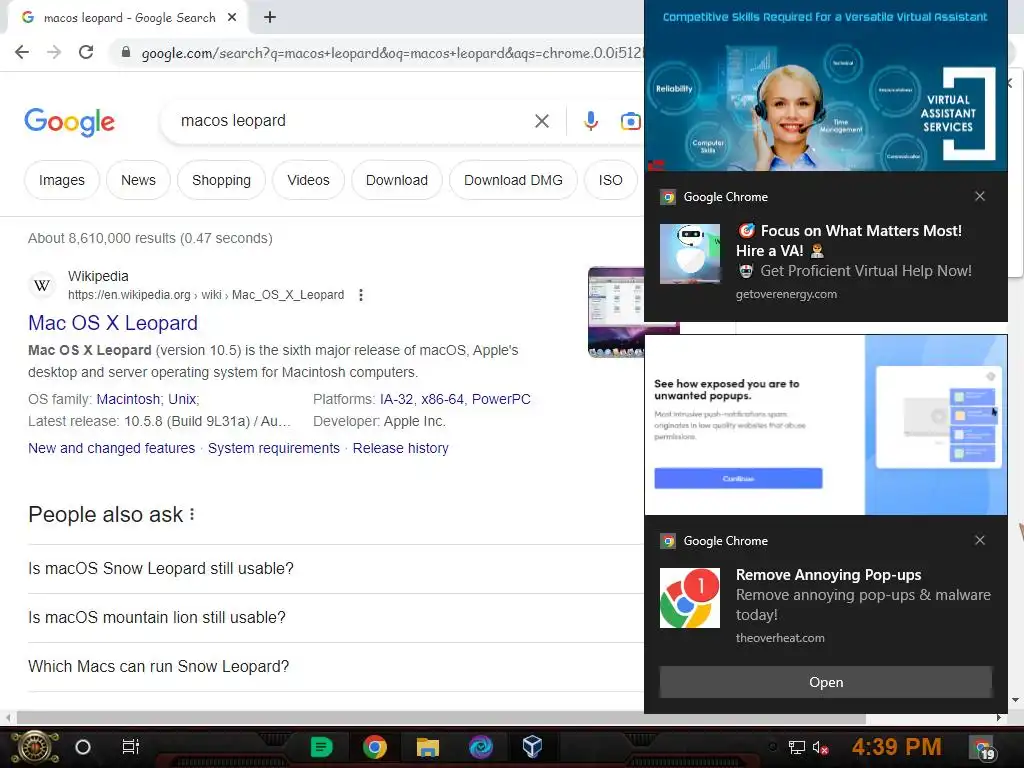Click the Wikipedia favicon in the result
1024x768 pixels.
click(x=42, y=285)
